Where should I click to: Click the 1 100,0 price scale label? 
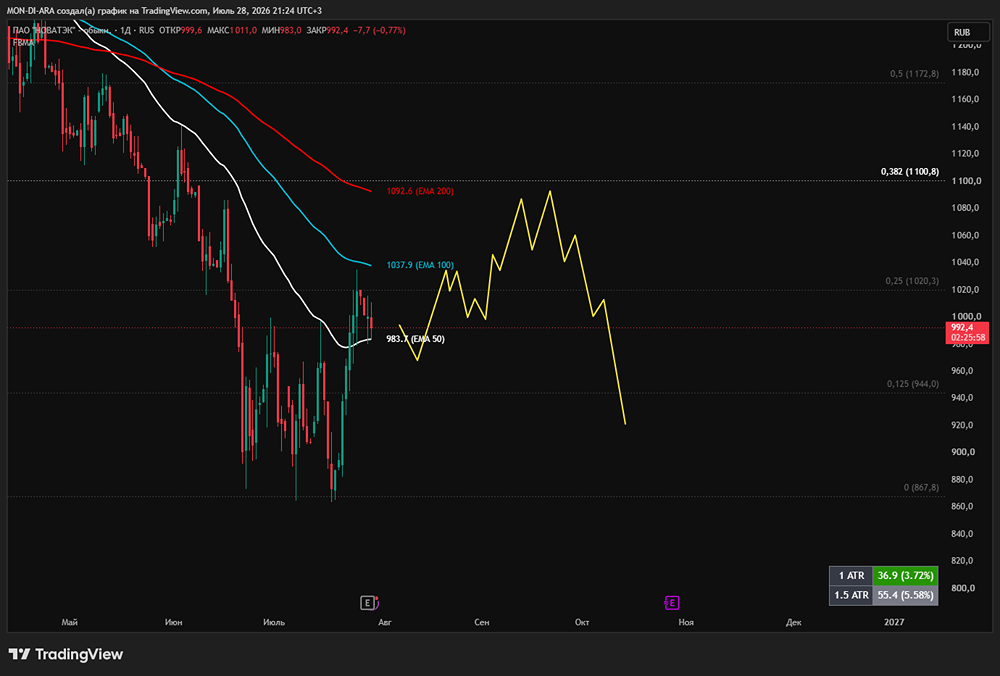966,181
